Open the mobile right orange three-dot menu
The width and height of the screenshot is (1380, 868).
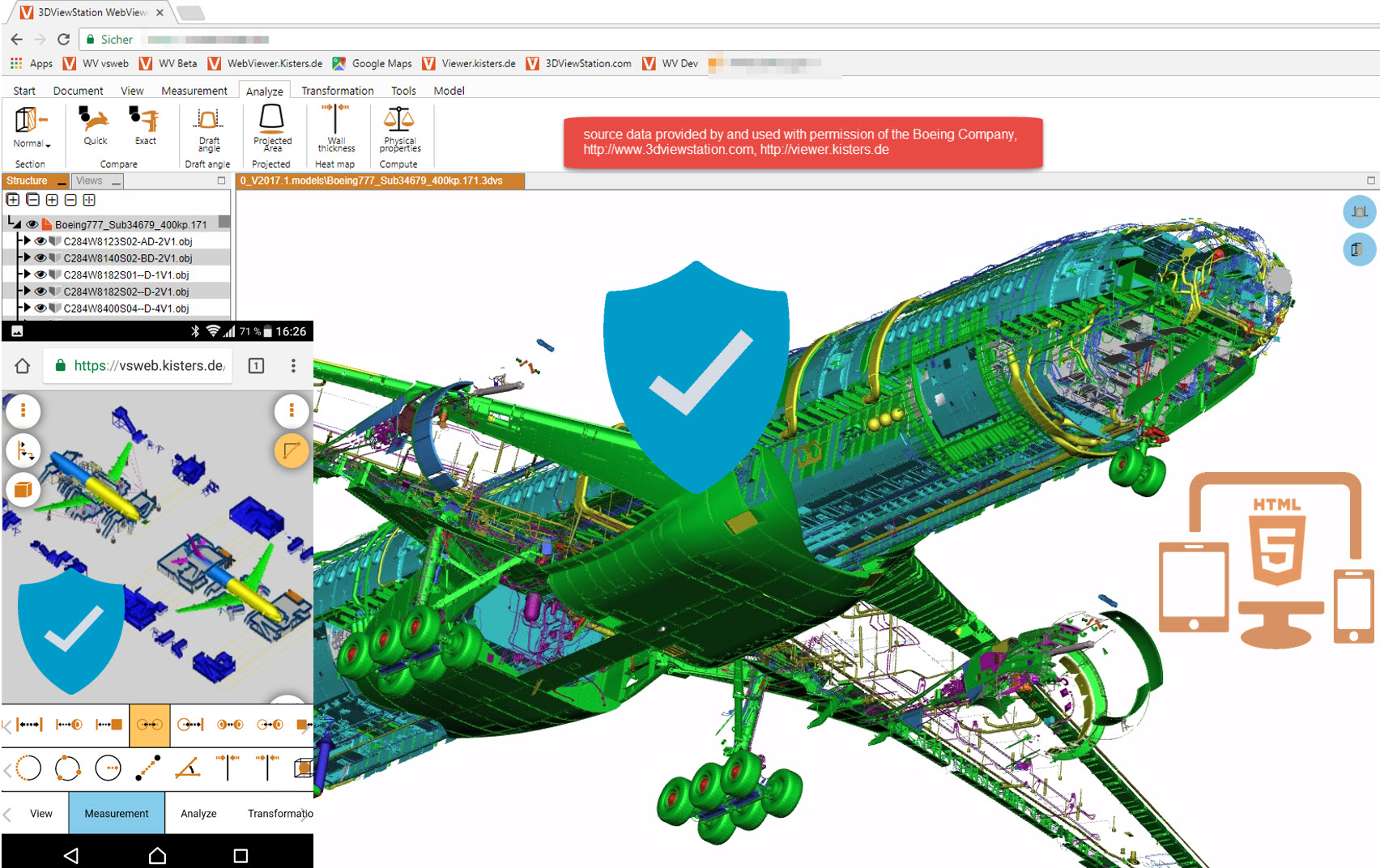pos(292,411)
